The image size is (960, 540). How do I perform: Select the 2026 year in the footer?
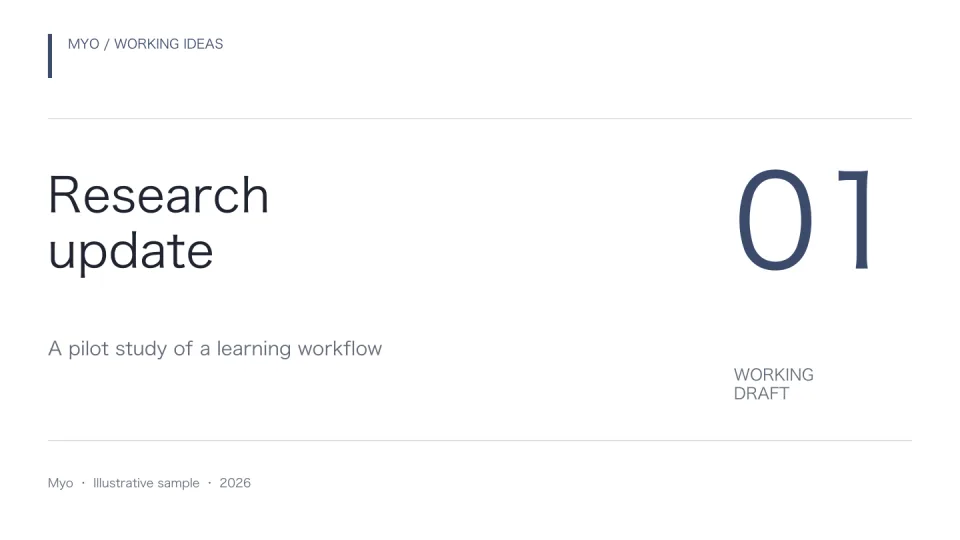[235, 483]
